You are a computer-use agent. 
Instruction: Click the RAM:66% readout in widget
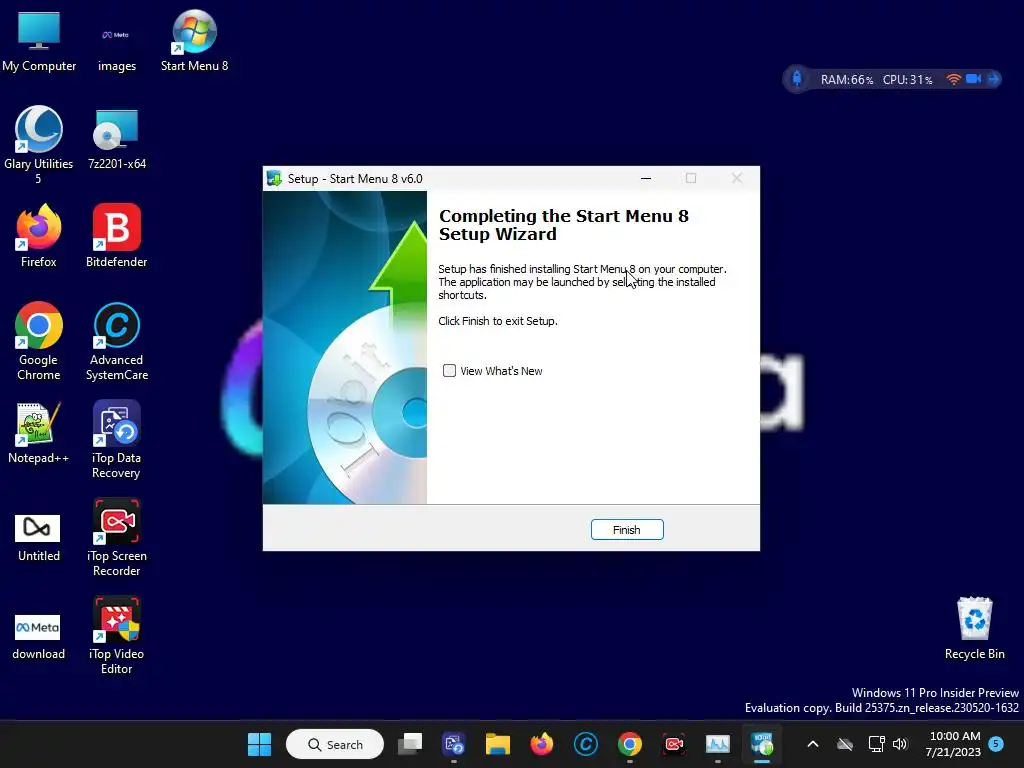pyautogui.click(x=846, y=80)
